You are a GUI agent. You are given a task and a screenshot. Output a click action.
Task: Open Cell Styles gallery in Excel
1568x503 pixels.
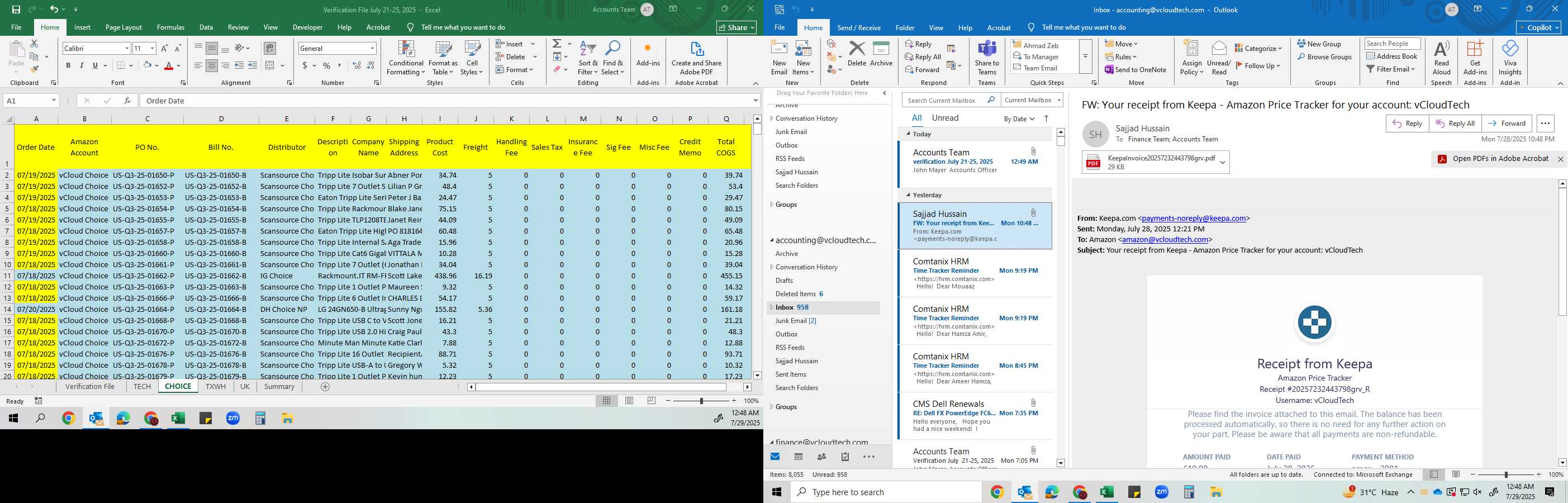(472, 58)
